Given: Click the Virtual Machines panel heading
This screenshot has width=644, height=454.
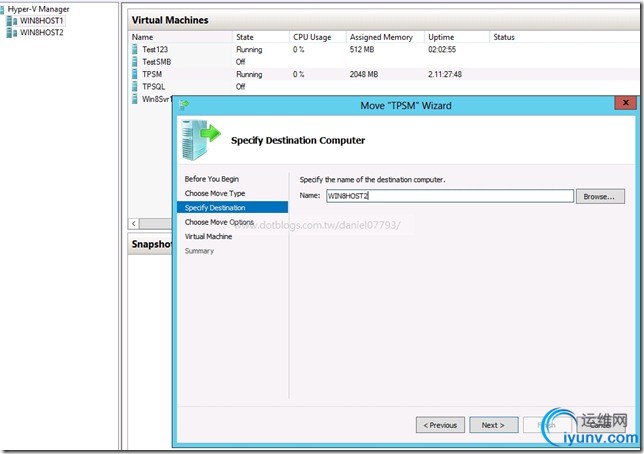Looking at the screenshot, I should coord(170,20).
